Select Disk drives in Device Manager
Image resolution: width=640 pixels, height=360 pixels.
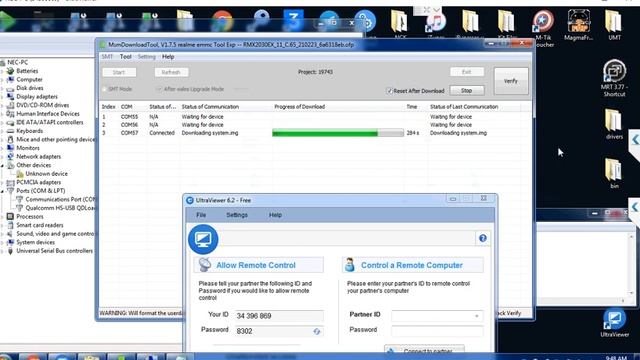(x=30, y=88)
